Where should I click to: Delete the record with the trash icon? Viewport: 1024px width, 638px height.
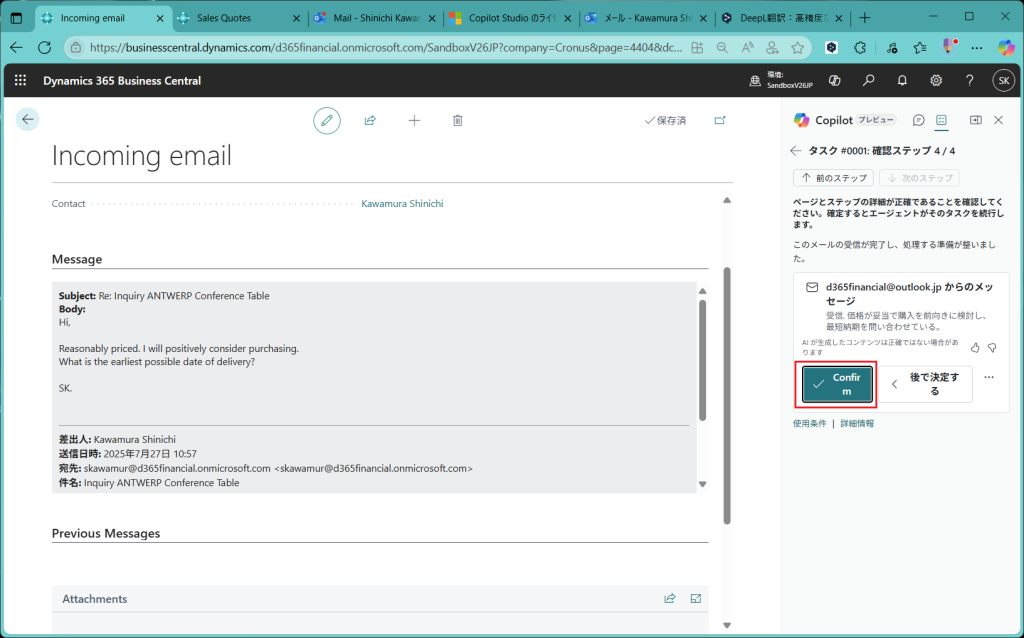tap(458, 121)
